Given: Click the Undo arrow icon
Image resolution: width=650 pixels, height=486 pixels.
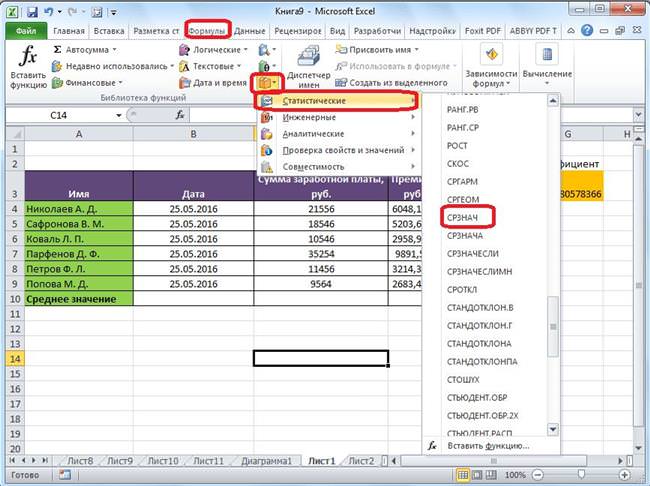Looking at the screenshot, I should click(49, 12).
